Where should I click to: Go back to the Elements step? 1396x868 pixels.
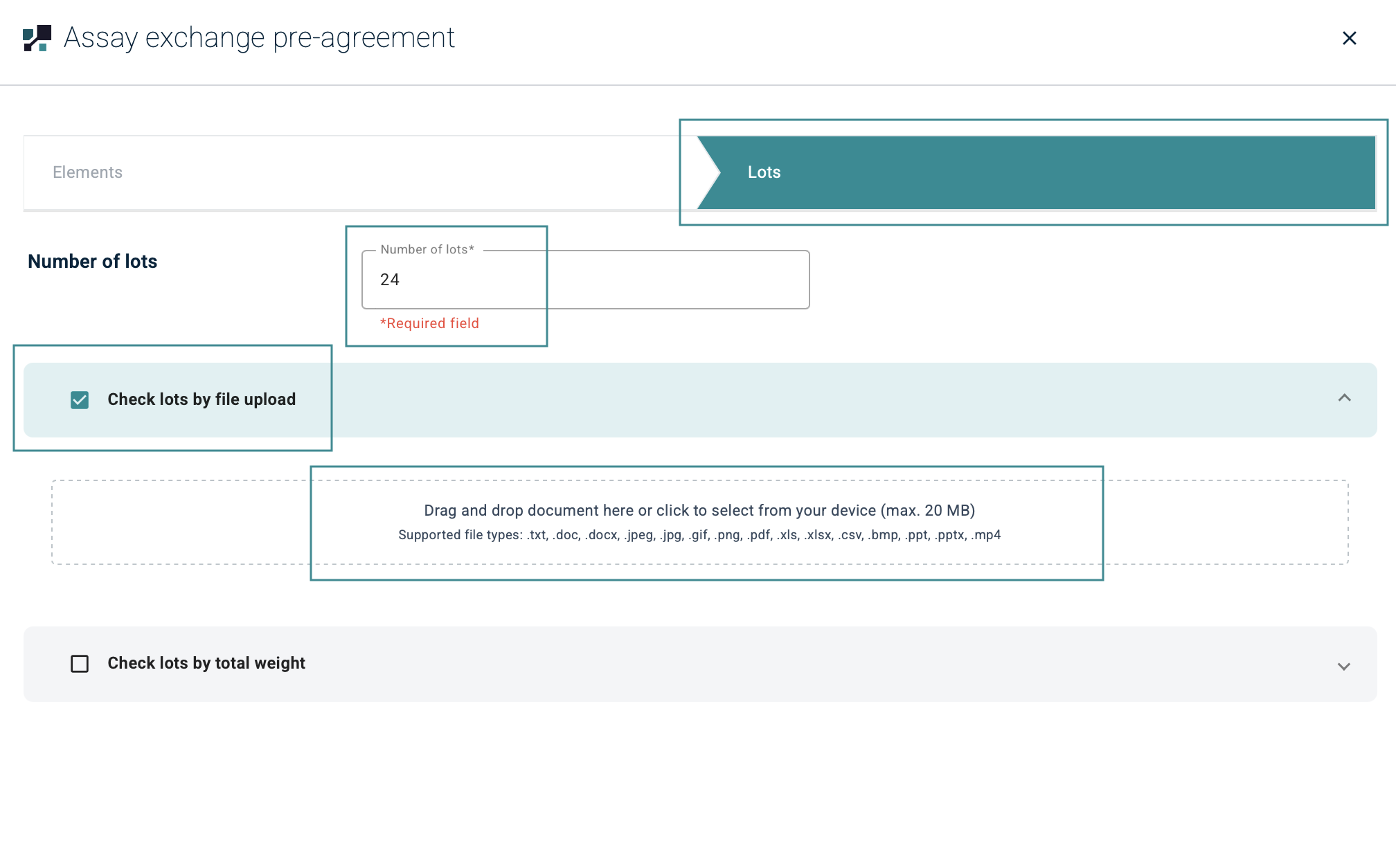pyautogui.click(x=88, y=172)
